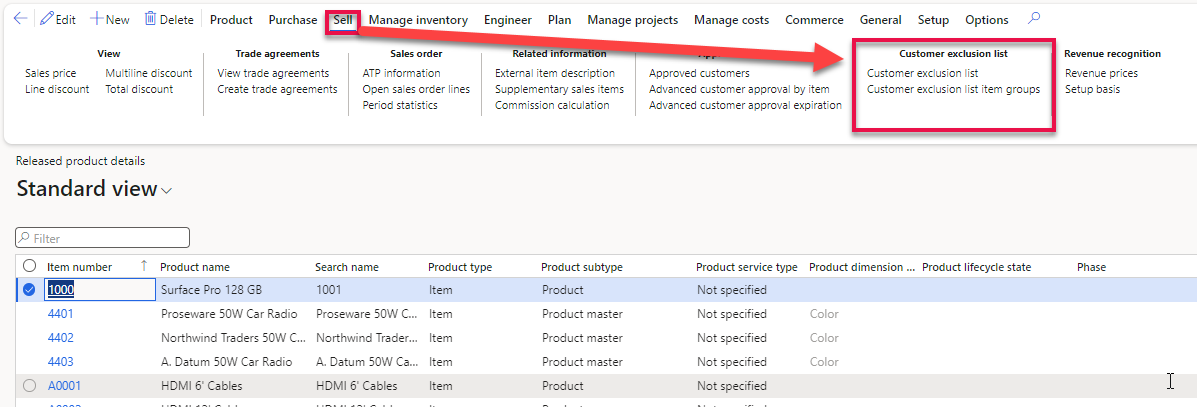Open item 4402 link

pyautogui.click(x=61, y=338)
